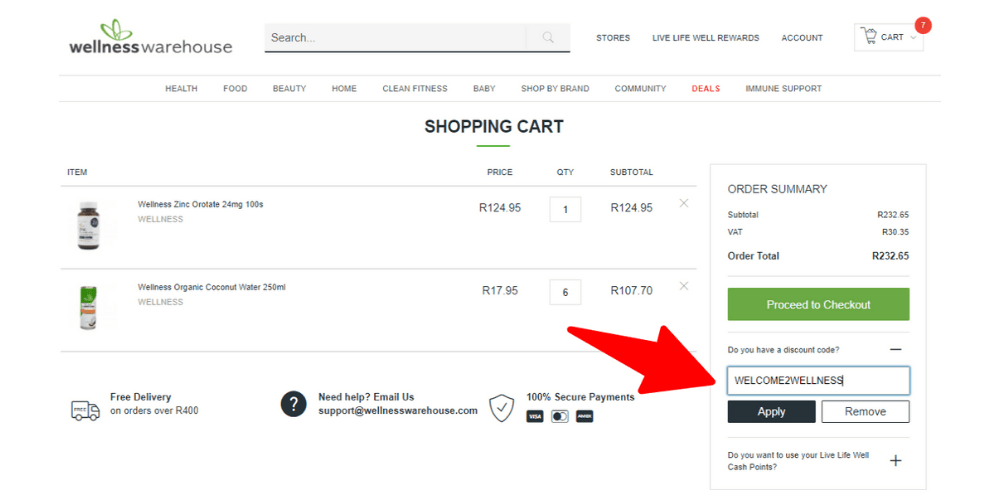
Task: Click the free delivery truck icon
Action: [x=85, y=411]
